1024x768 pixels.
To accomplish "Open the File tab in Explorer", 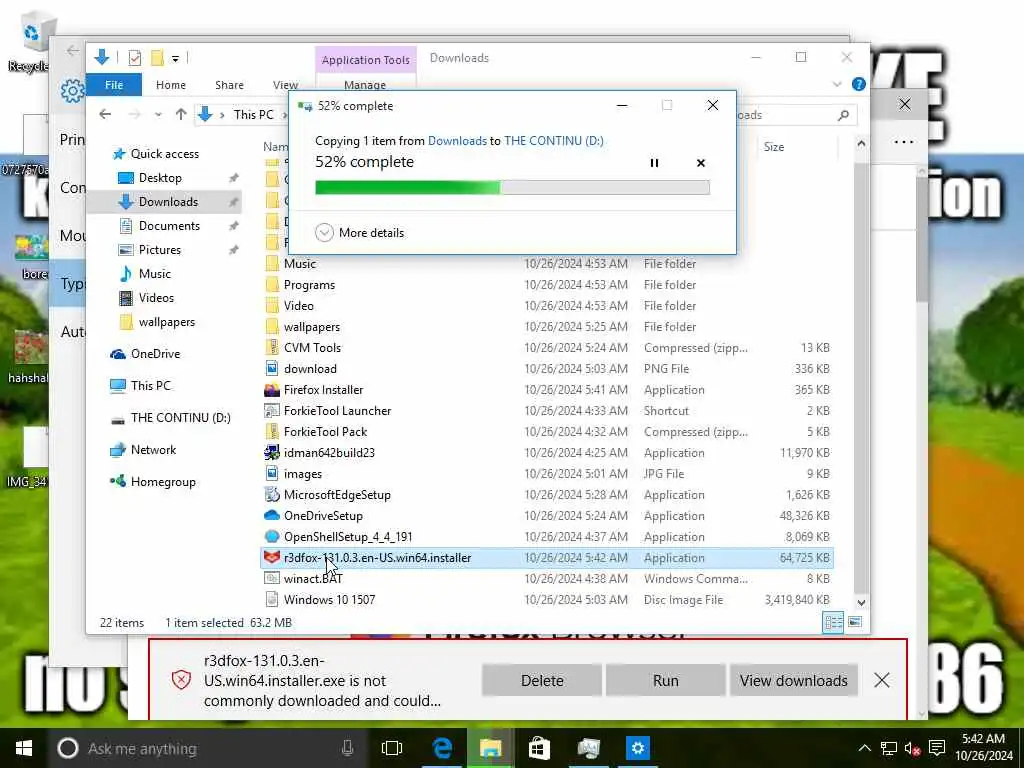I will pos(114,85).
